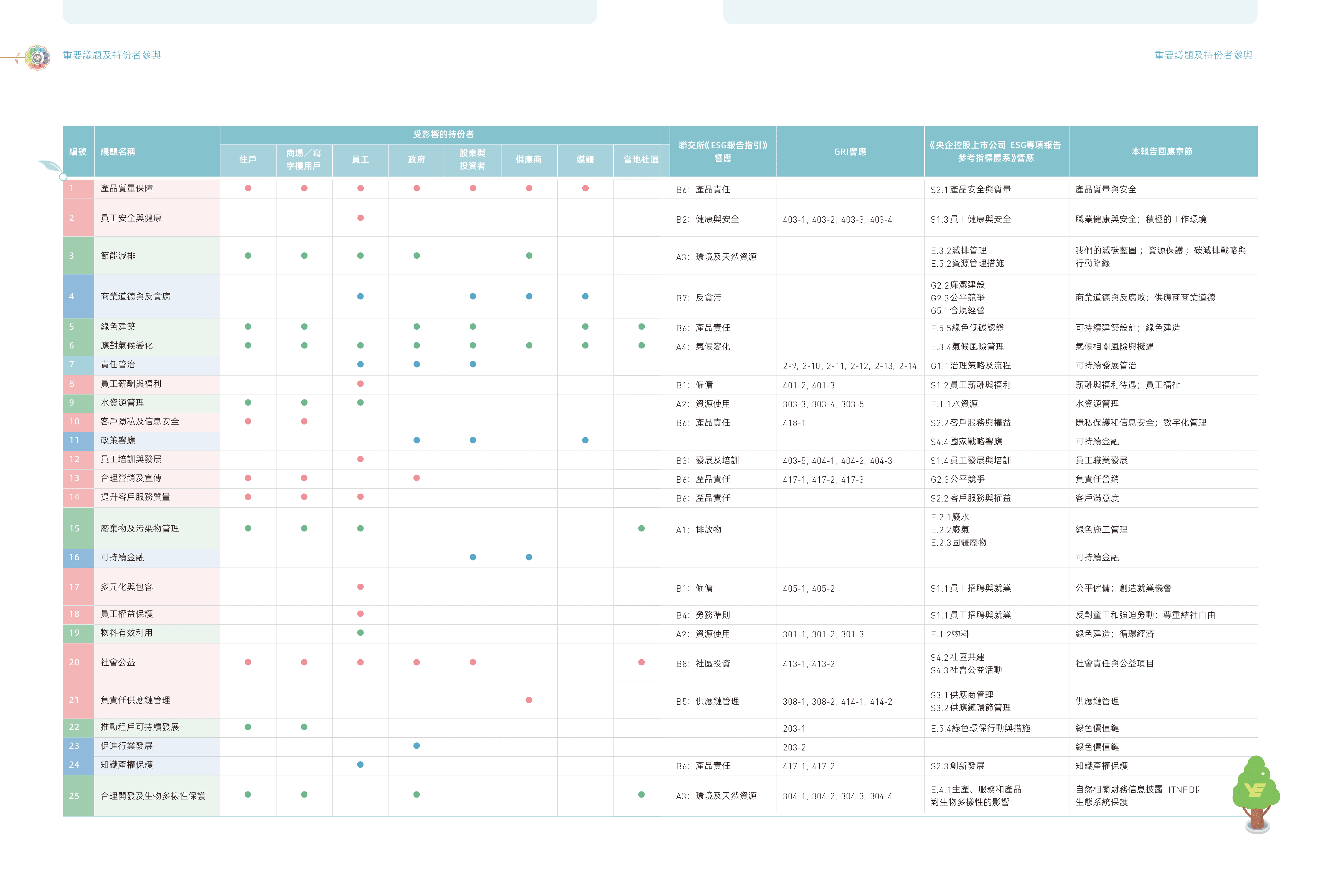The image size is (1321, 896).
Task: Click the green dot for 綠色建築 under 當地社區
Action: pyautogui.click(x=641, y=327)
